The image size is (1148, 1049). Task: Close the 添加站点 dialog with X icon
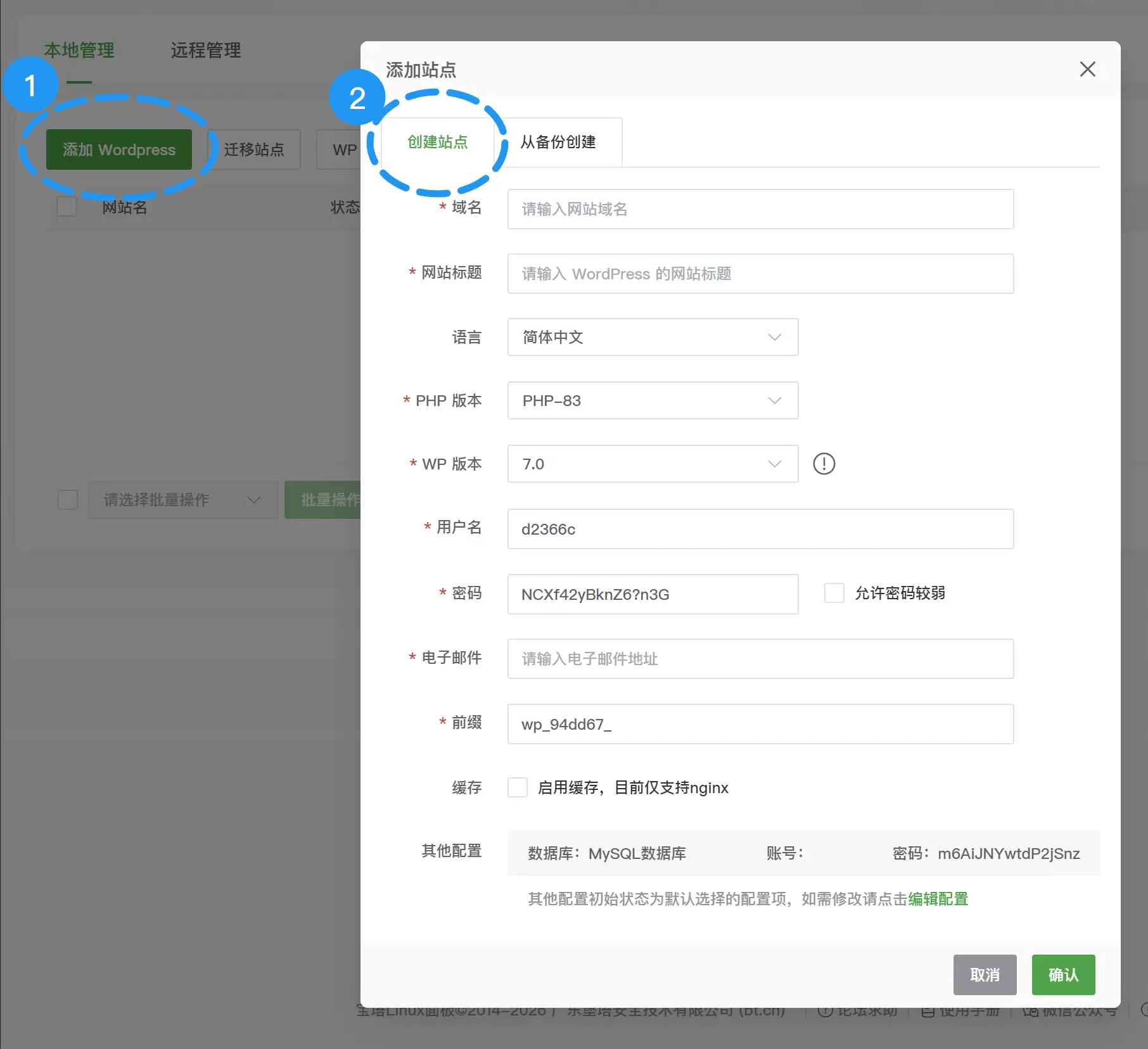click(1087, 69)
